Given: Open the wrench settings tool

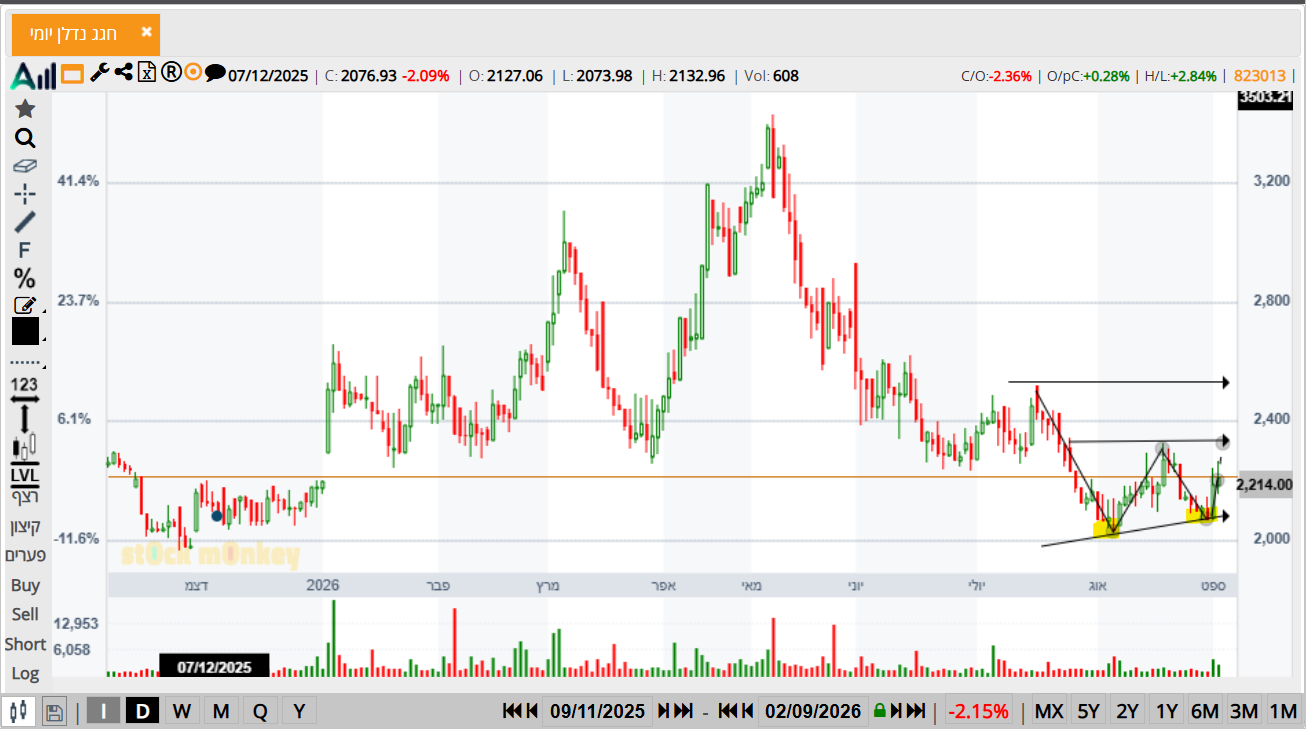Looking at the screenshot, I should click(x=99, y=72).
